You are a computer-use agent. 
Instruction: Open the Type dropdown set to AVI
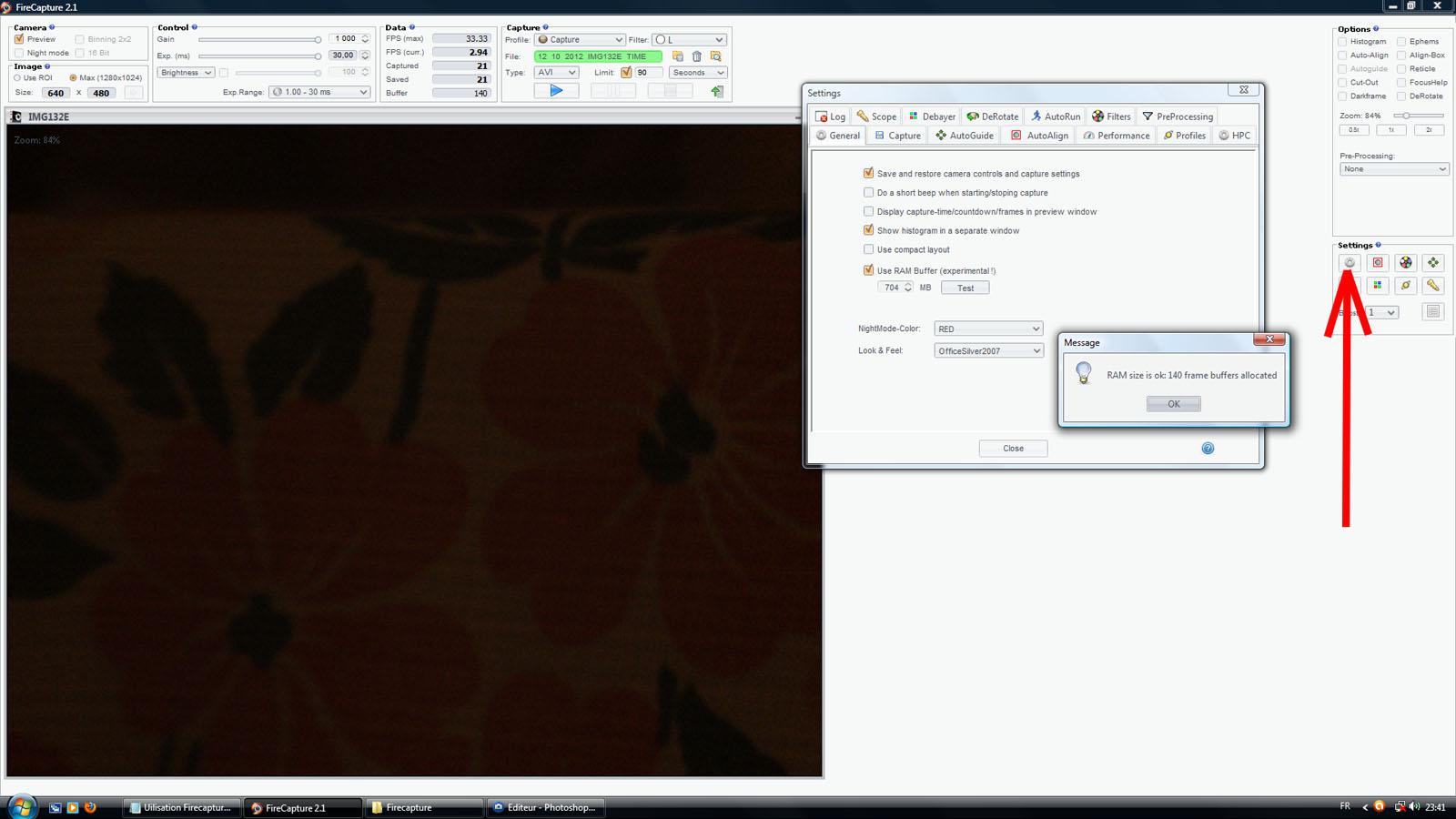pos(556,72)
